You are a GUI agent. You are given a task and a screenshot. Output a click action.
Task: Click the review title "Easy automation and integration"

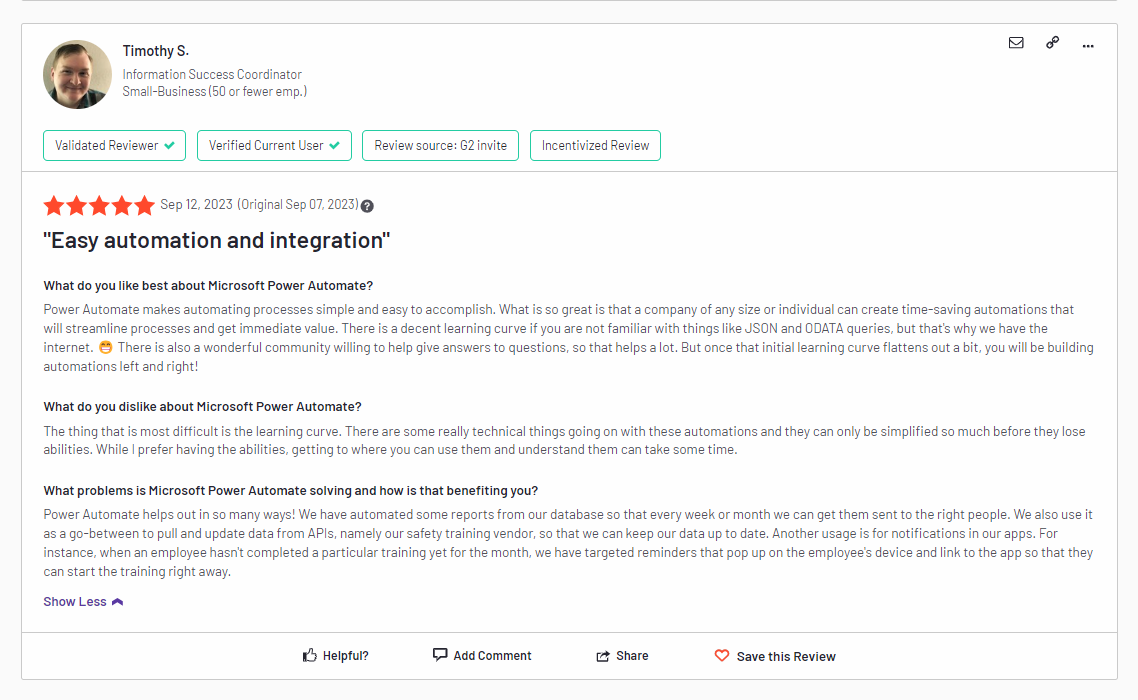[x=216, y=240]
